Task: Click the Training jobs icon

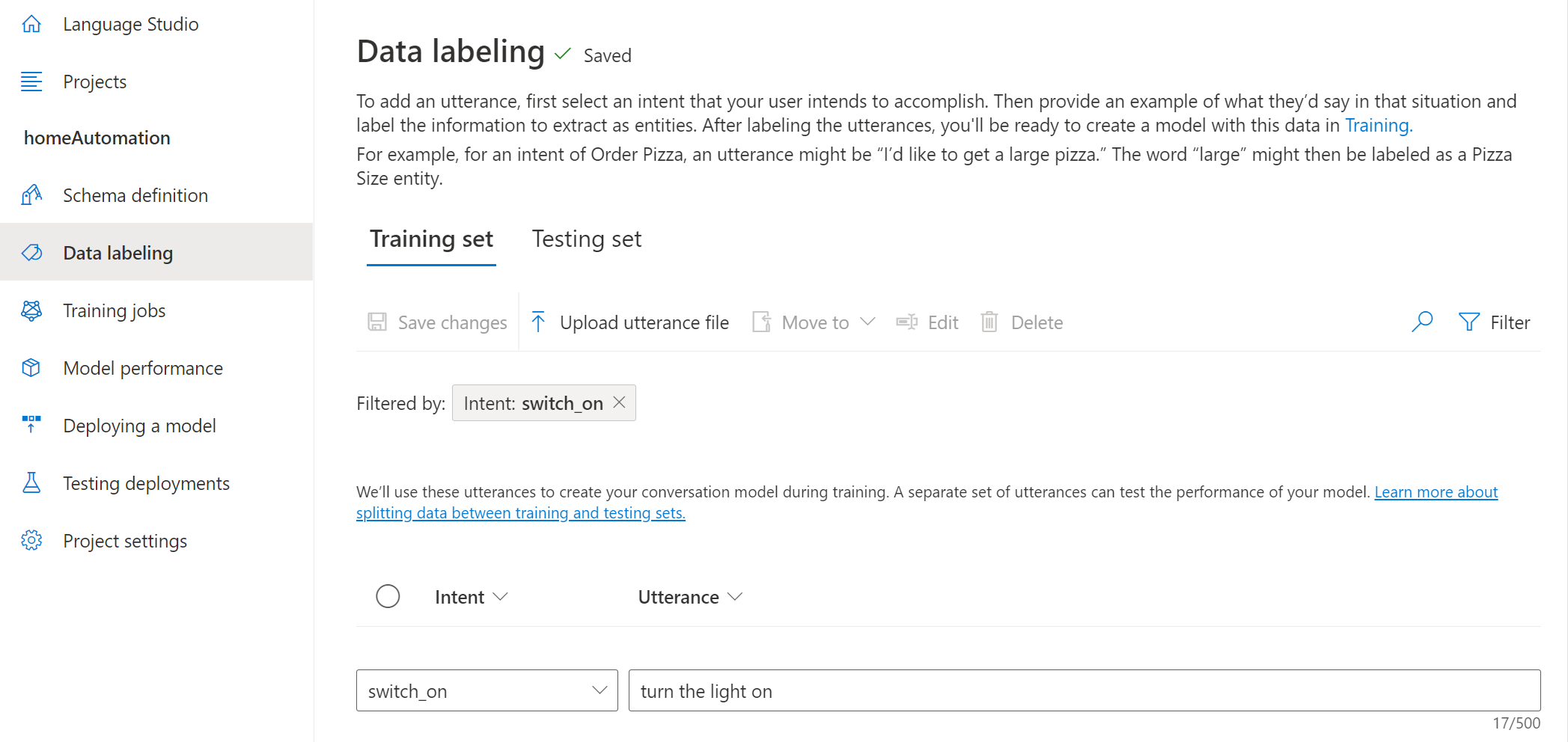Action: [31, 310]
